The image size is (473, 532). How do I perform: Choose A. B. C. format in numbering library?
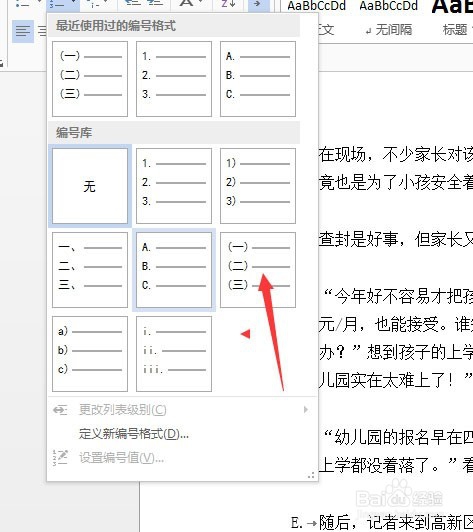point(174,270)
